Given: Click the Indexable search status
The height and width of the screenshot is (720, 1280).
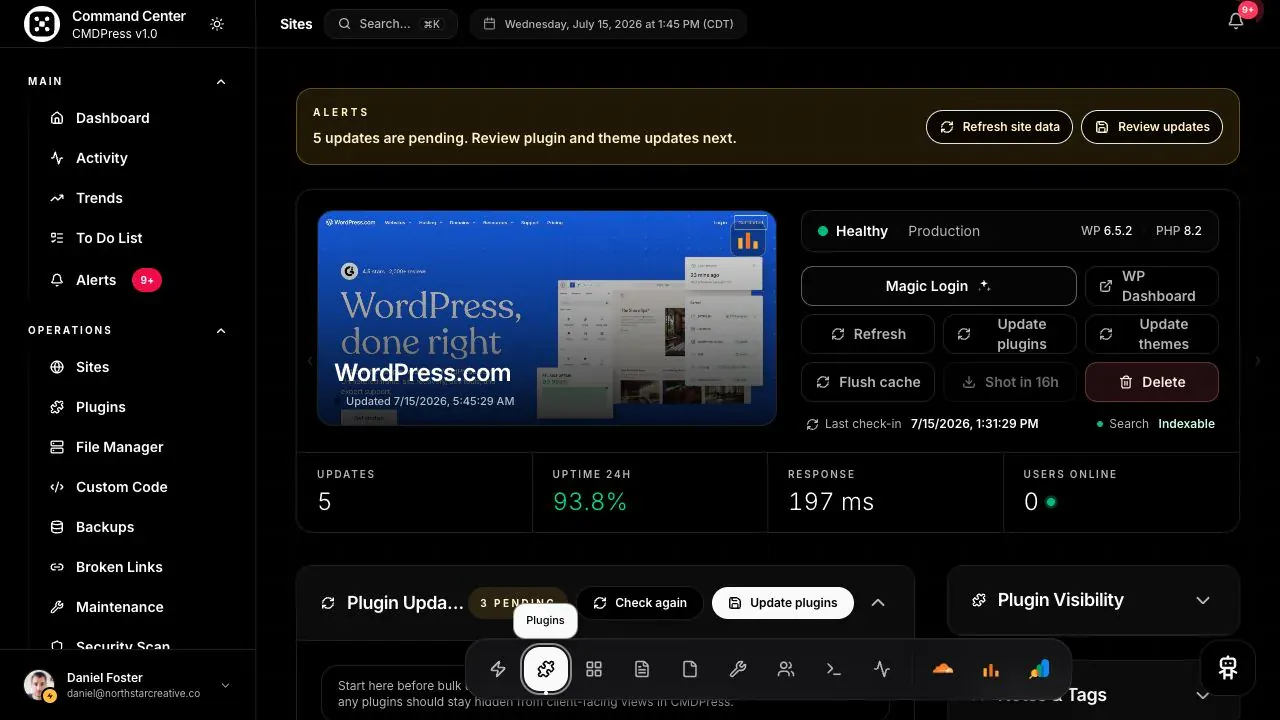Looking at the screenshot, I should (x=1186, y=424).
